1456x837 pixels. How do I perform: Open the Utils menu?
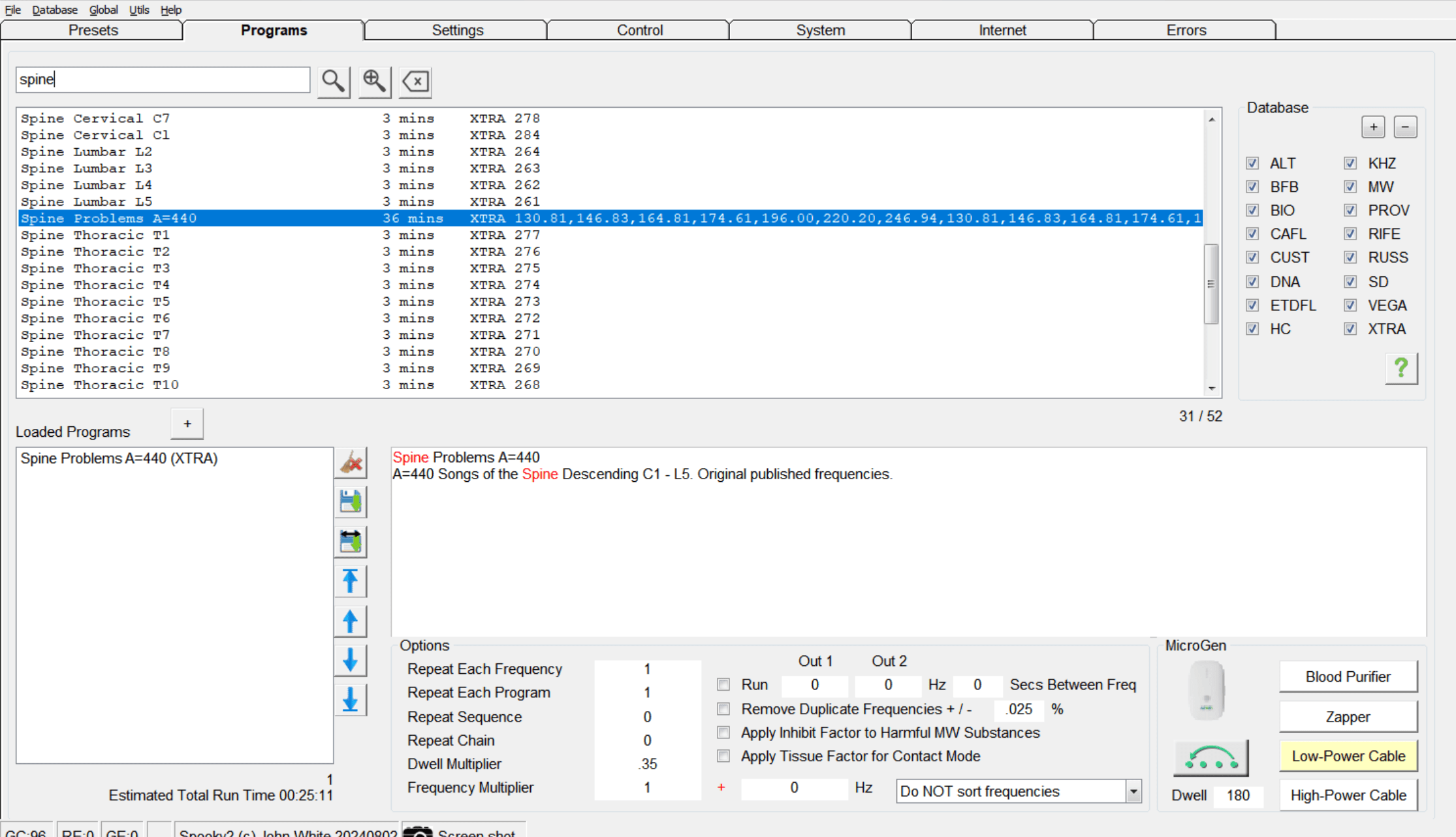coord(139,10)
